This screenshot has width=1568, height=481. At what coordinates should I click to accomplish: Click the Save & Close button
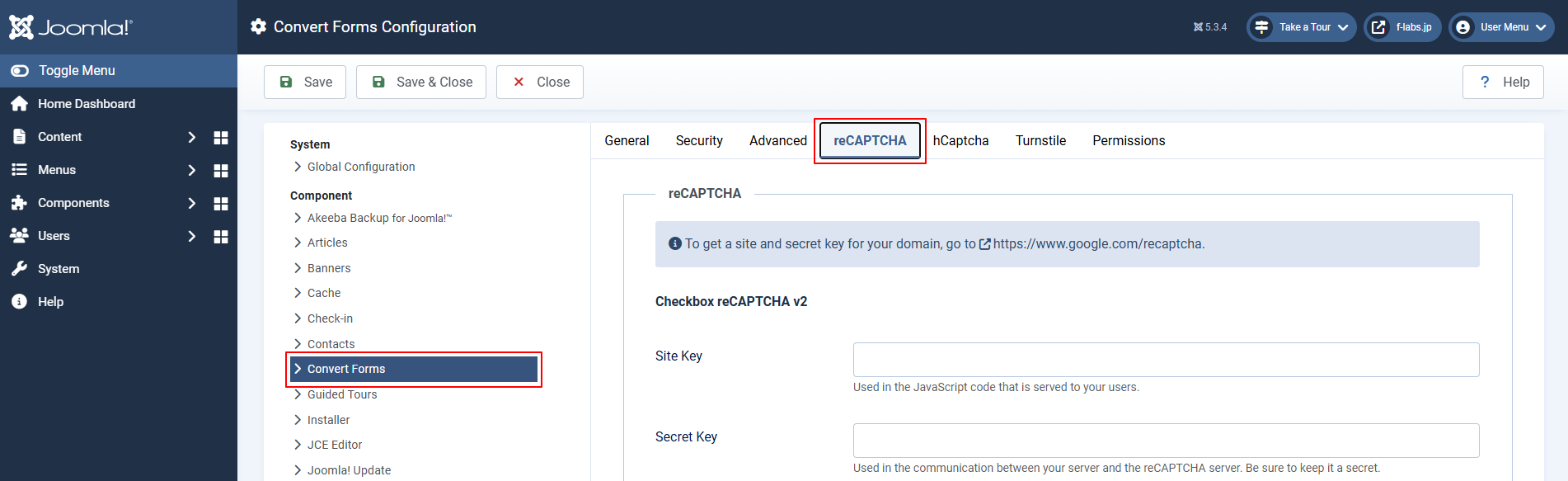tap(421, 82)
